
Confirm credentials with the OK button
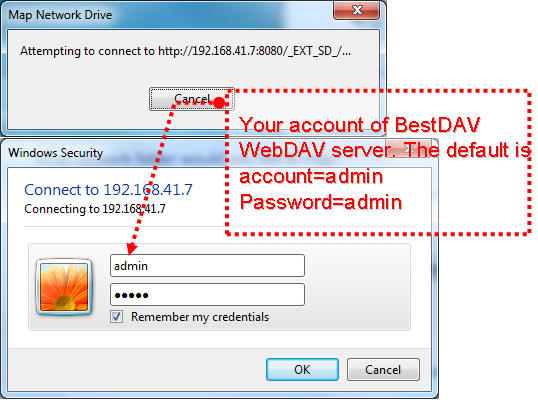(x=302, y=370)
